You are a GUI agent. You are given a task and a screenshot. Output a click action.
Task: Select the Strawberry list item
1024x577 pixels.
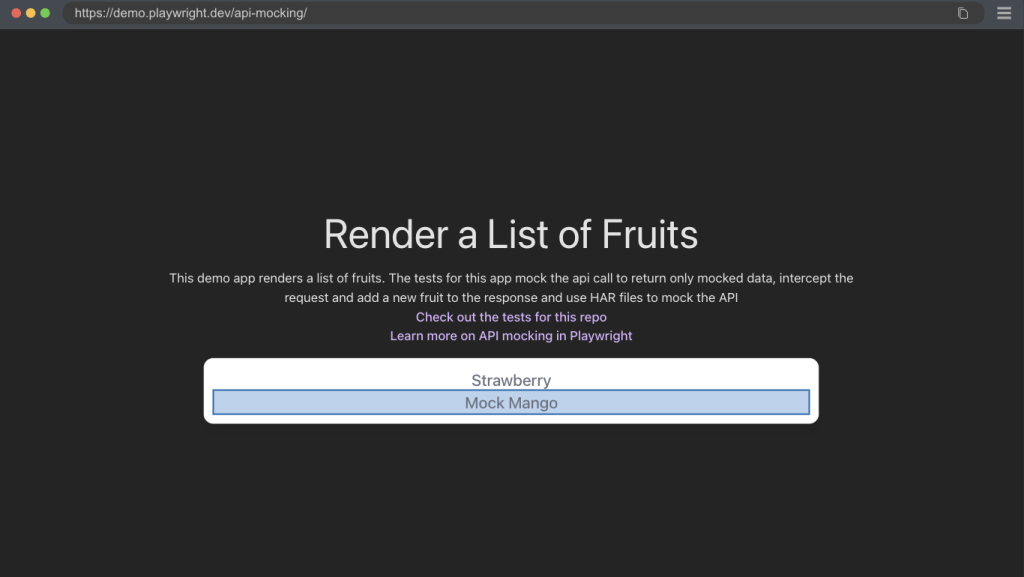point(511,380)
